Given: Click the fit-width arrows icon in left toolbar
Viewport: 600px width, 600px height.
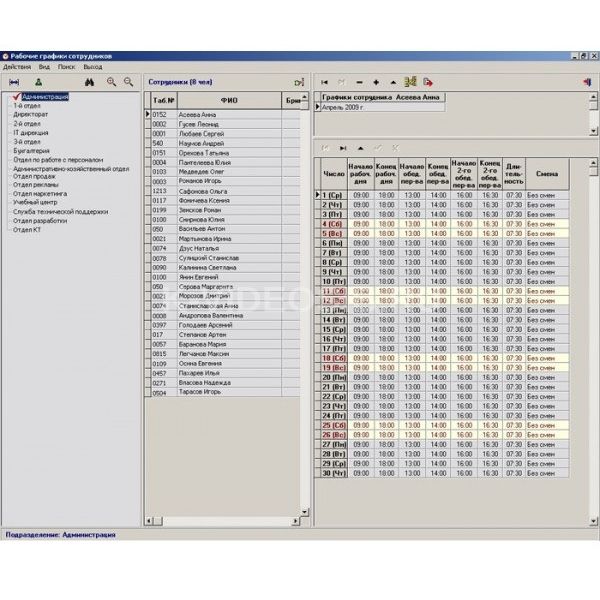Looking at the screenshot, I should 14,81.
